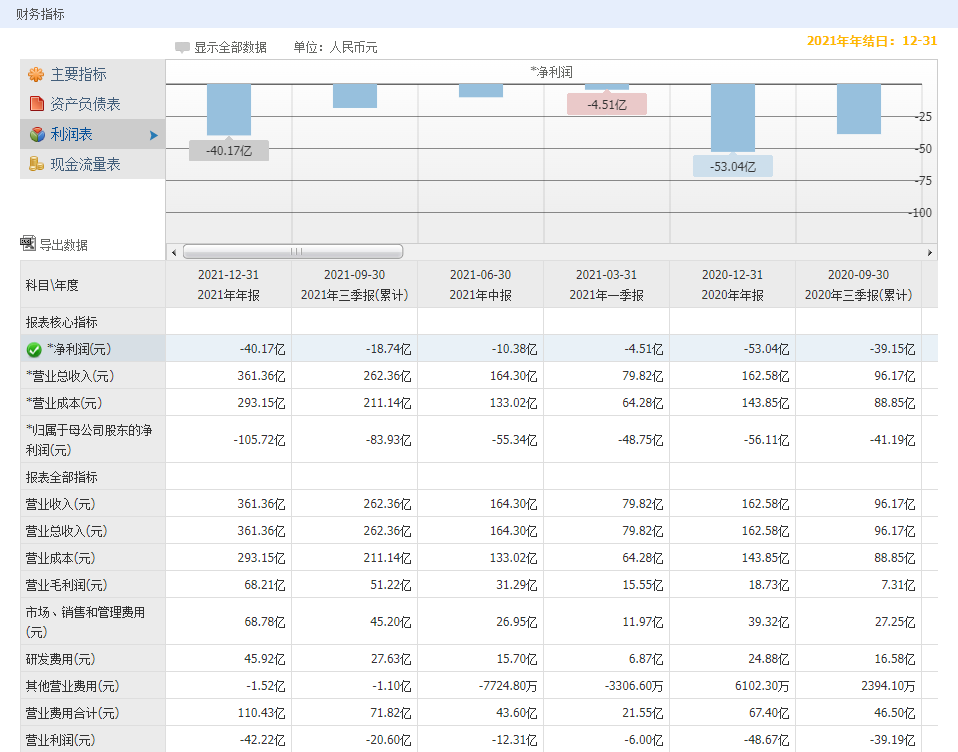This screenshot has width=958, height=752.
Task: Click the chart's right scroll arrow
Action: (930, 252)
